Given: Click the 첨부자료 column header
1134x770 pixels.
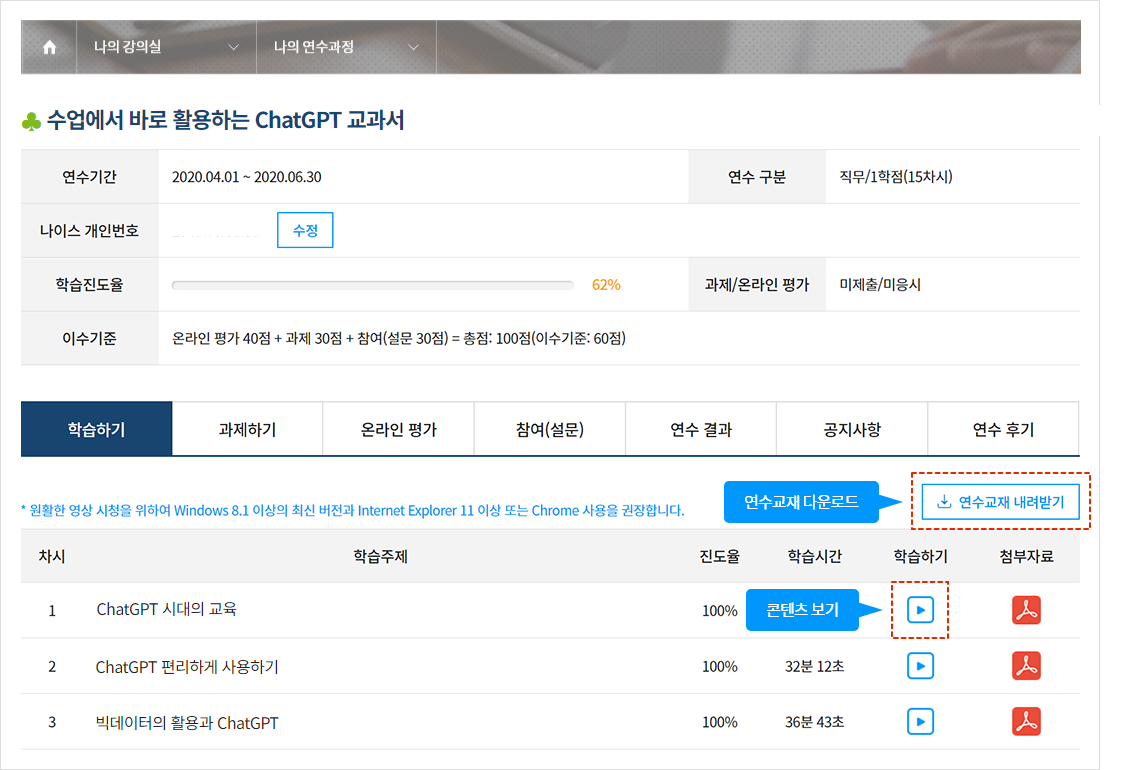Looking at the screenshot, I should (1026, 556).
